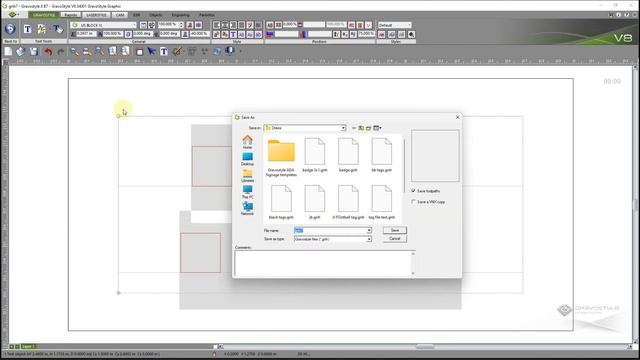Select the bb tags.gnh file
The image size is (640, 360).
tap(382, 155)
